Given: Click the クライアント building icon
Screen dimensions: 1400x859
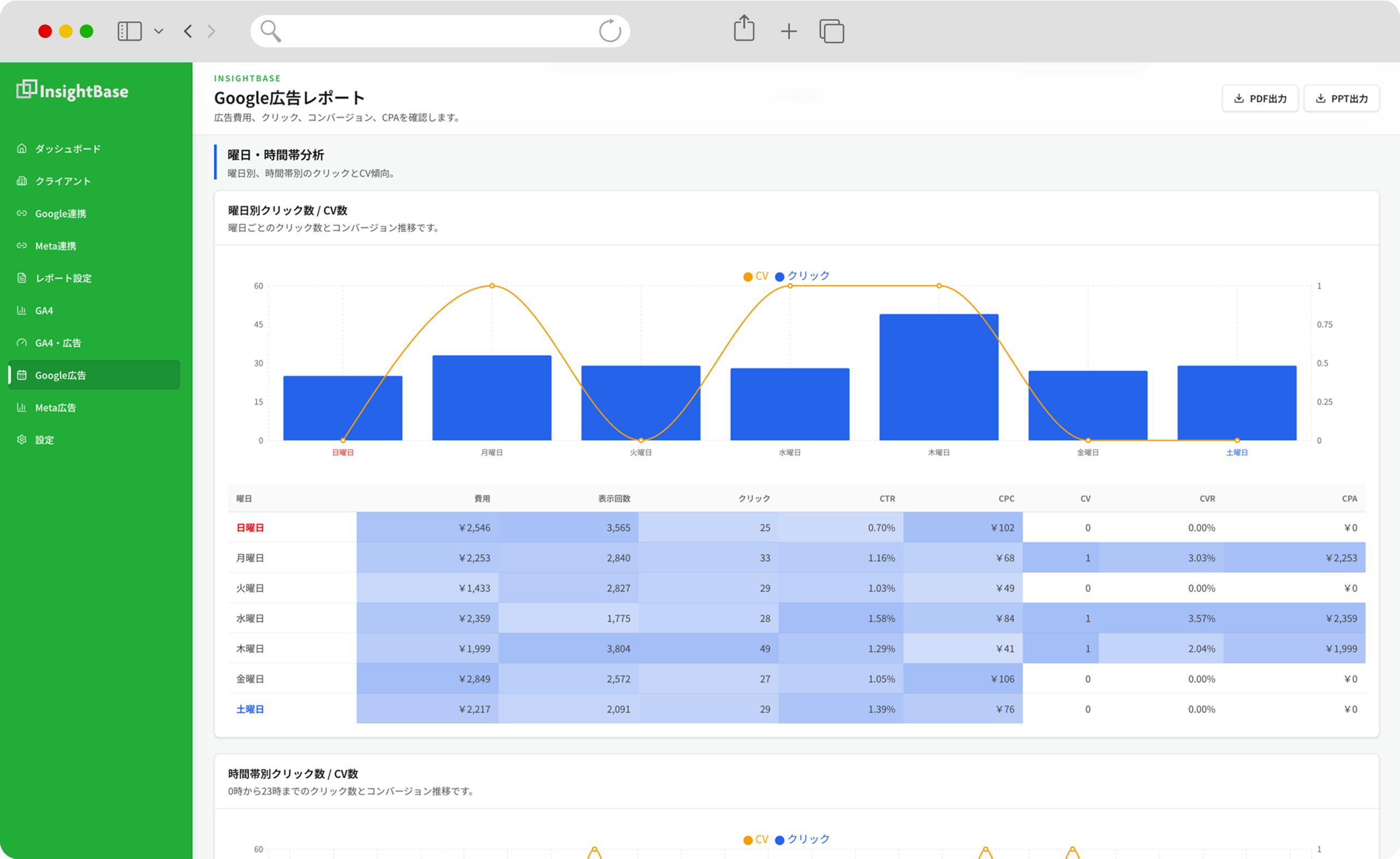Looking at the screenshot, I should (x=21, y=181).
